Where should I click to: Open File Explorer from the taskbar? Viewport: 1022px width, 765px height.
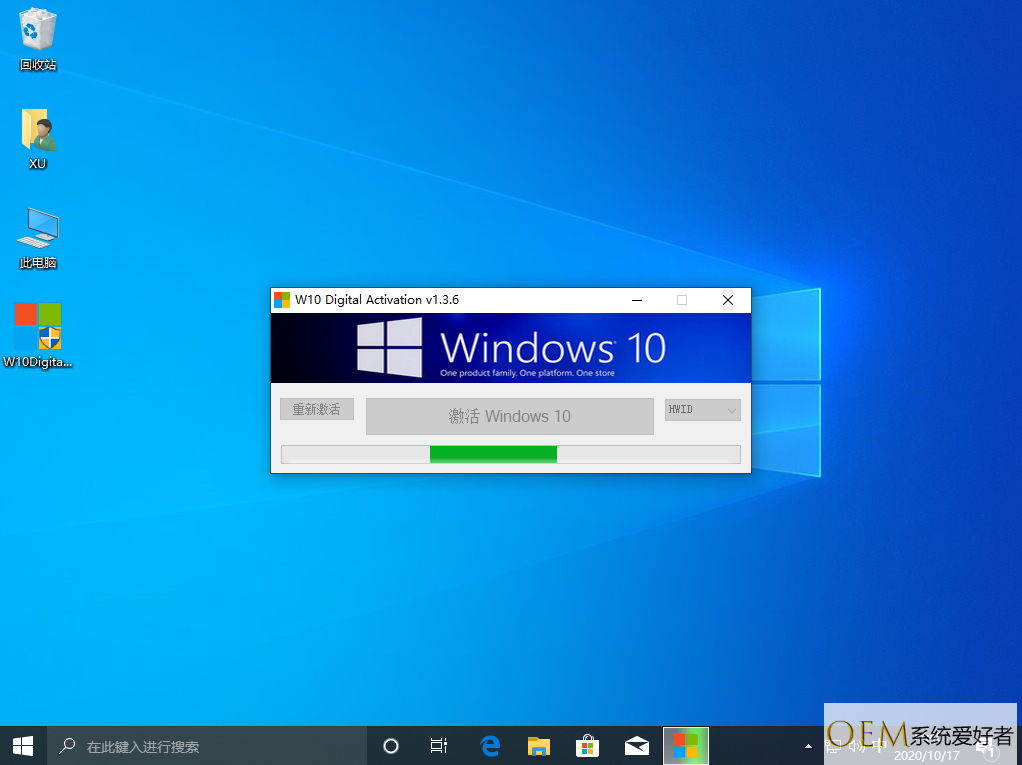click(x=539, y=746)
